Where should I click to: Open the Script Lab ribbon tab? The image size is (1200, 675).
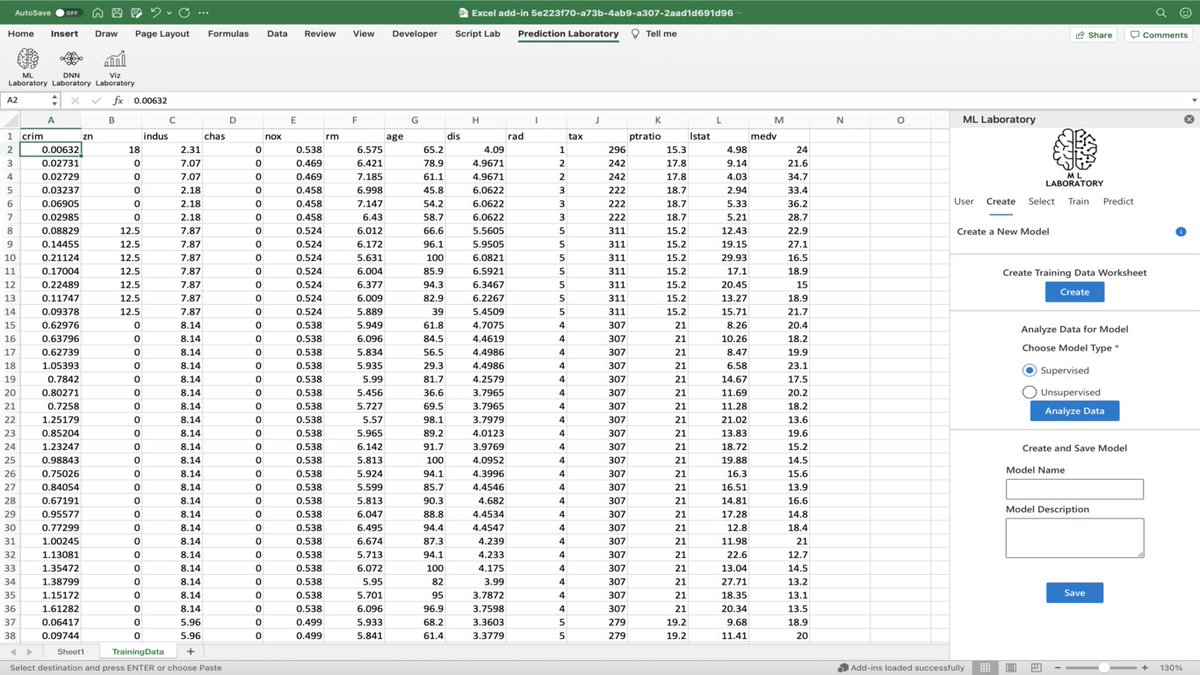coord(478,34)
